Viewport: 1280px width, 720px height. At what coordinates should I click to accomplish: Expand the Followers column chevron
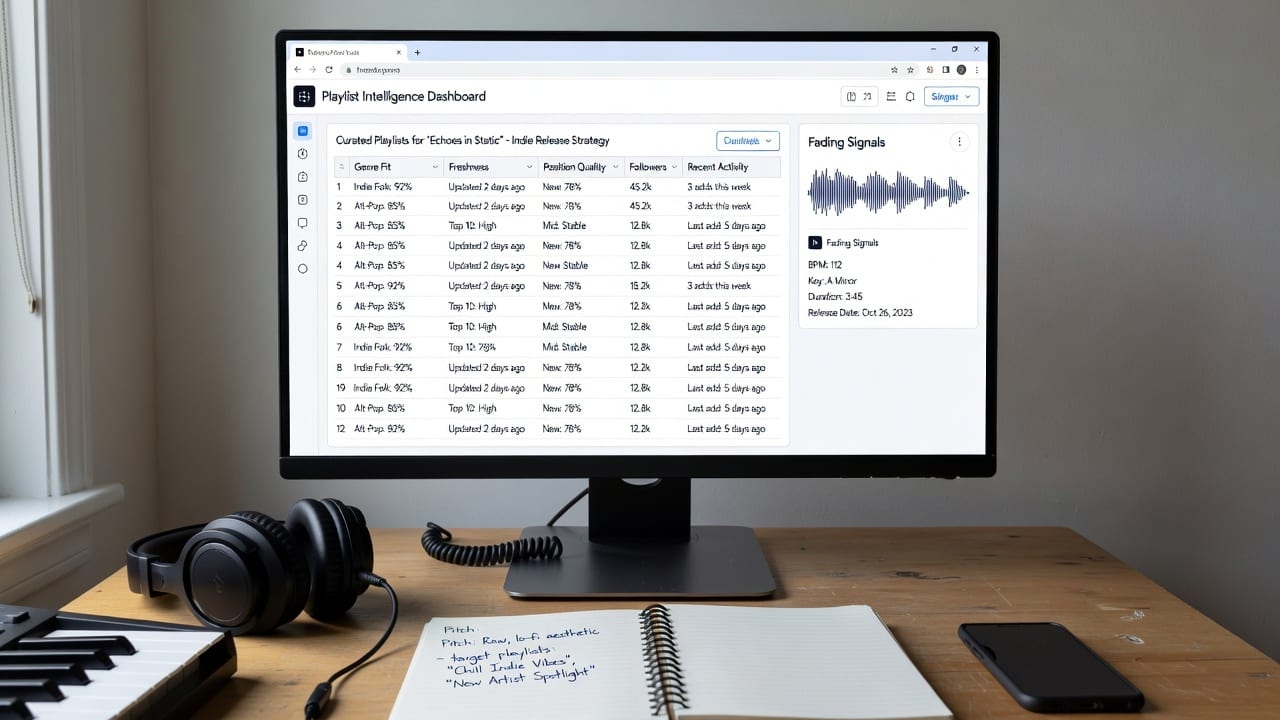click(x=675, y=167)
